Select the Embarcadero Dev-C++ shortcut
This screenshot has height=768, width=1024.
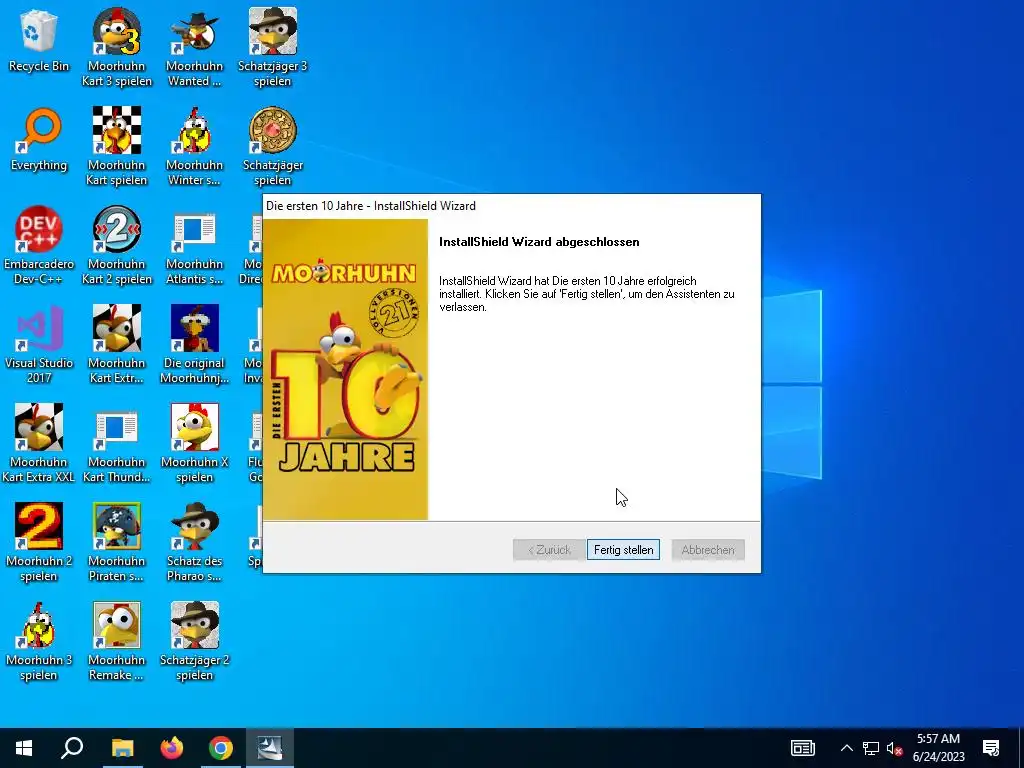click(39, 246)
